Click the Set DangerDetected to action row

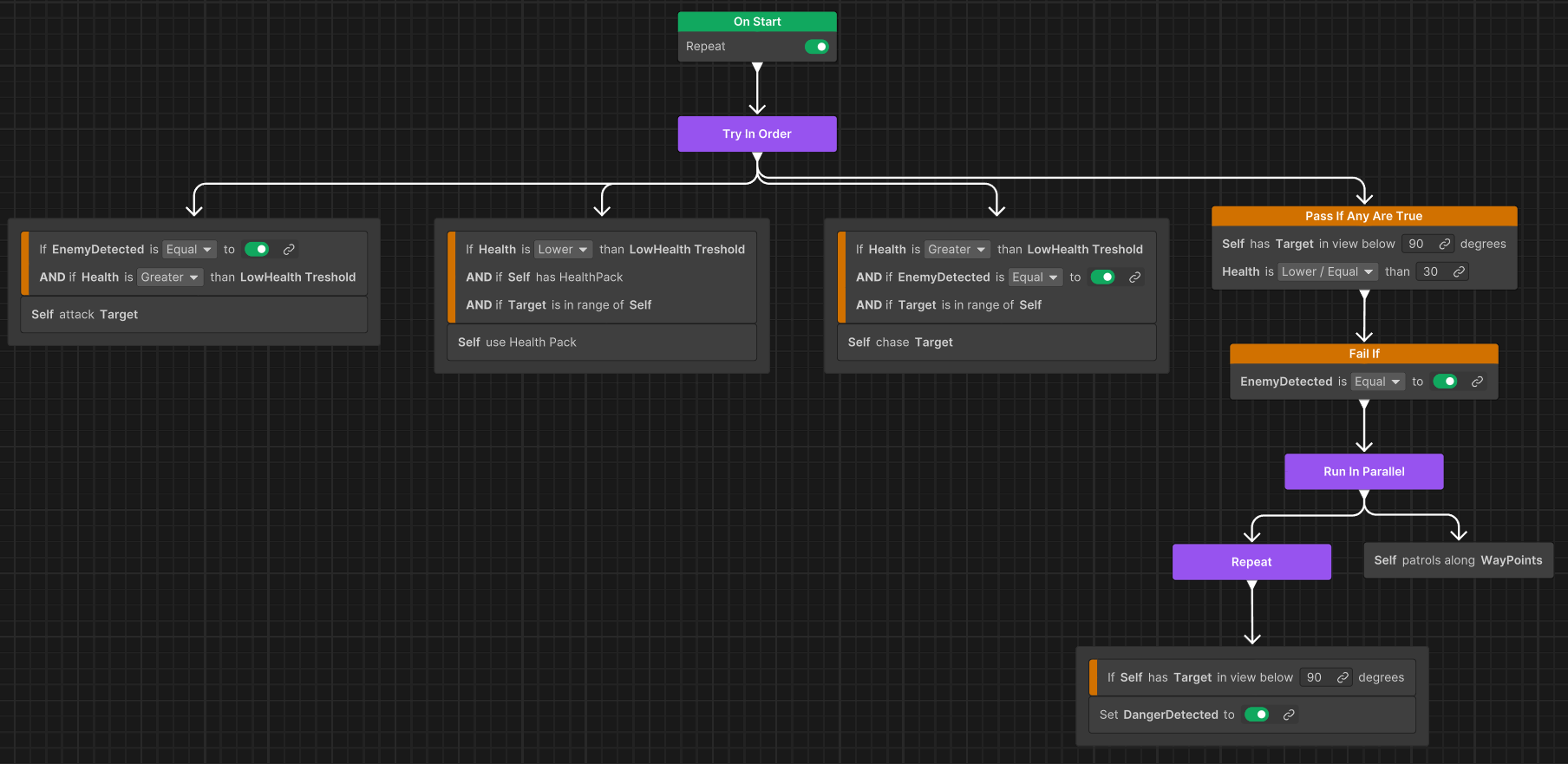(1251, 715)
